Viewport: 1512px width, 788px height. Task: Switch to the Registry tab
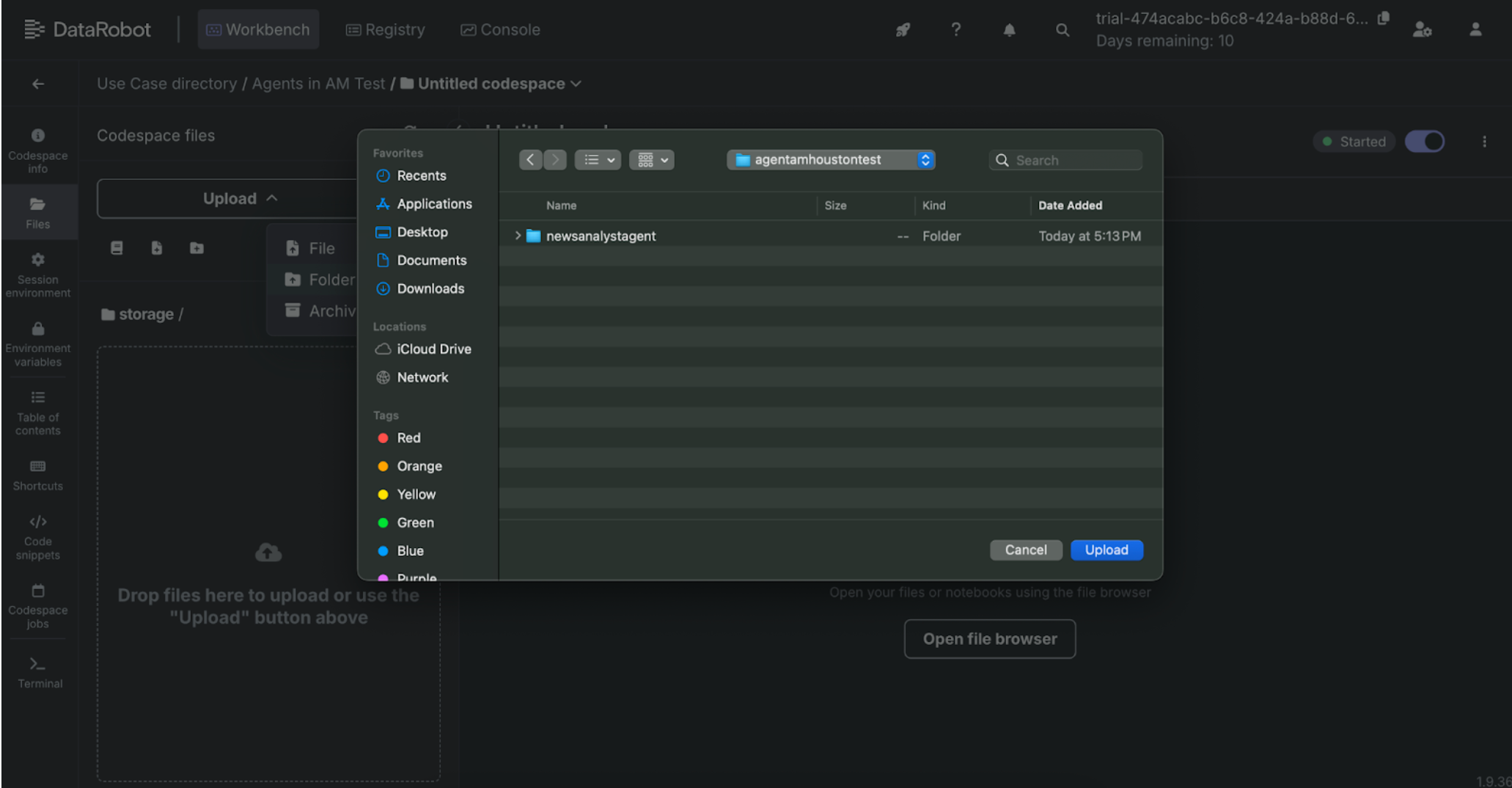386,30
